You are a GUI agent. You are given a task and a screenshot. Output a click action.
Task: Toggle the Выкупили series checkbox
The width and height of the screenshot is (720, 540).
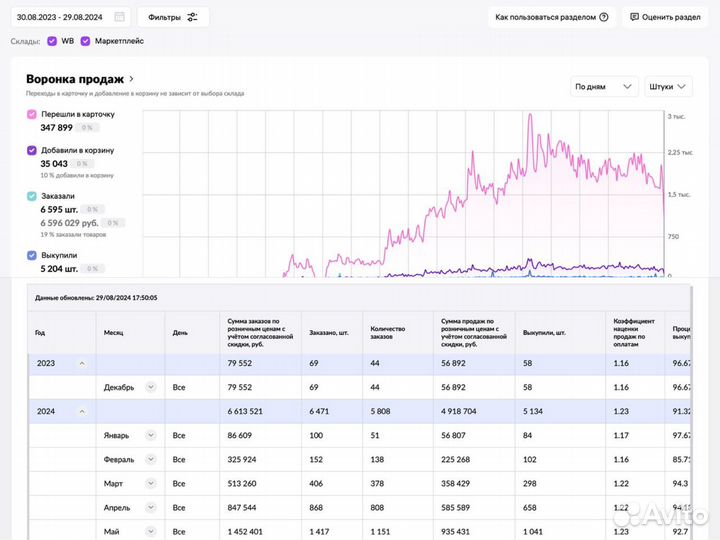32,255
